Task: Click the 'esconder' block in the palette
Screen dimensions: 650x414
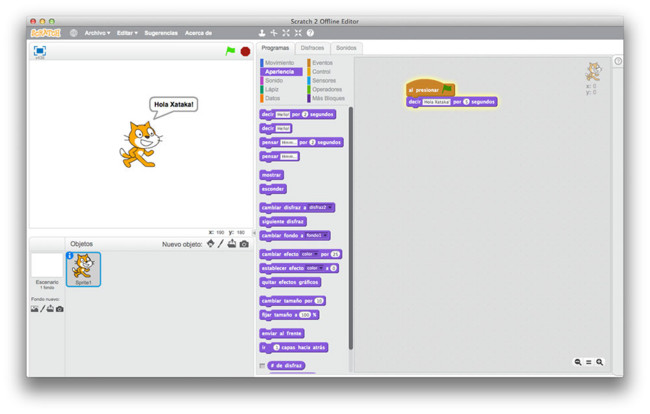Action: [273, 189]
